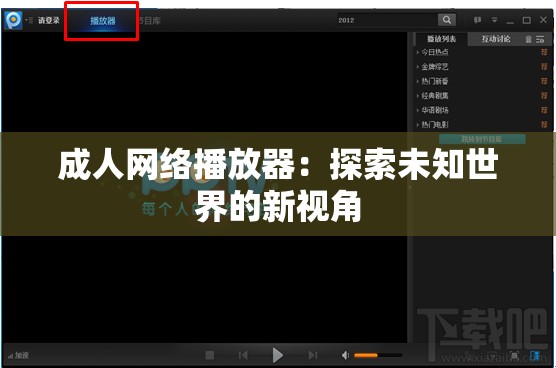The image size is (556, 368).
Task: Maximize the player window
Action: pyautogui.click(x=527, y=20)
